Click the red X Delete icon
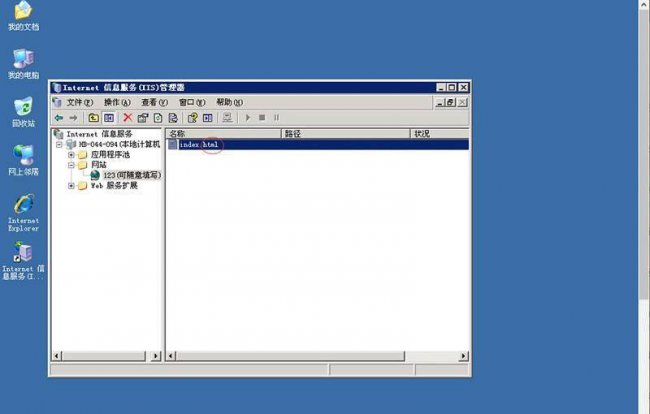The width and height of the screenshot is (650, 414). tap(128, 118)
